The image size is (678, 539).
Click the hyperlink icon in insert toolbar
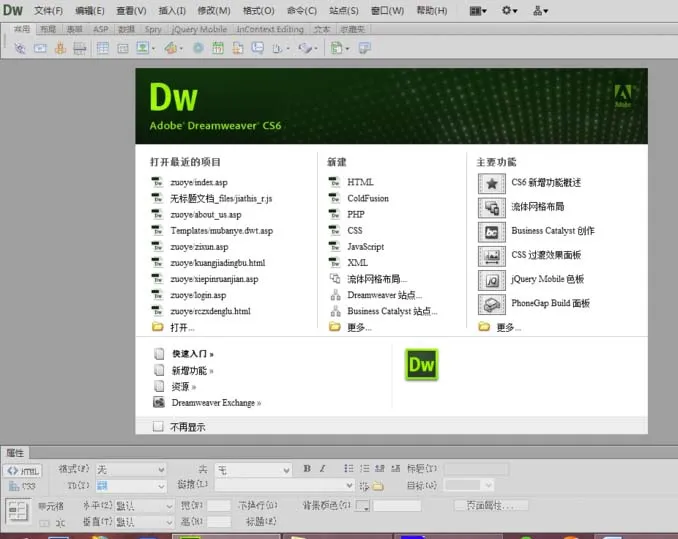[x=20, y=48]
